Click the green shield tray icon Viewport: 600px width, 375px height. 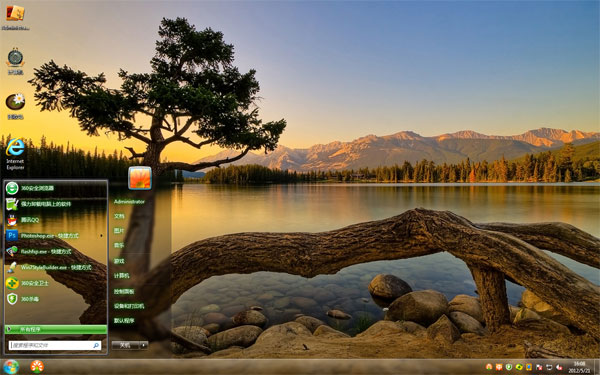509,367
